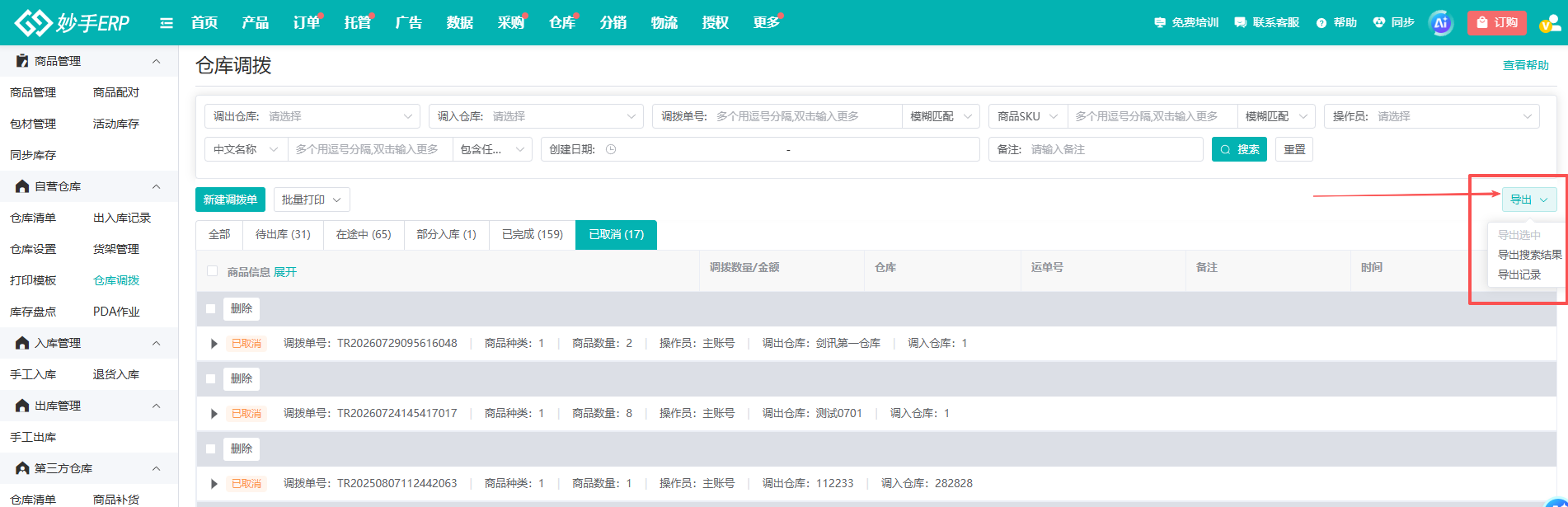Open 货架管理 in the sidebar
The height and width of the screenshot is (507, 1568).
(116, 249)
